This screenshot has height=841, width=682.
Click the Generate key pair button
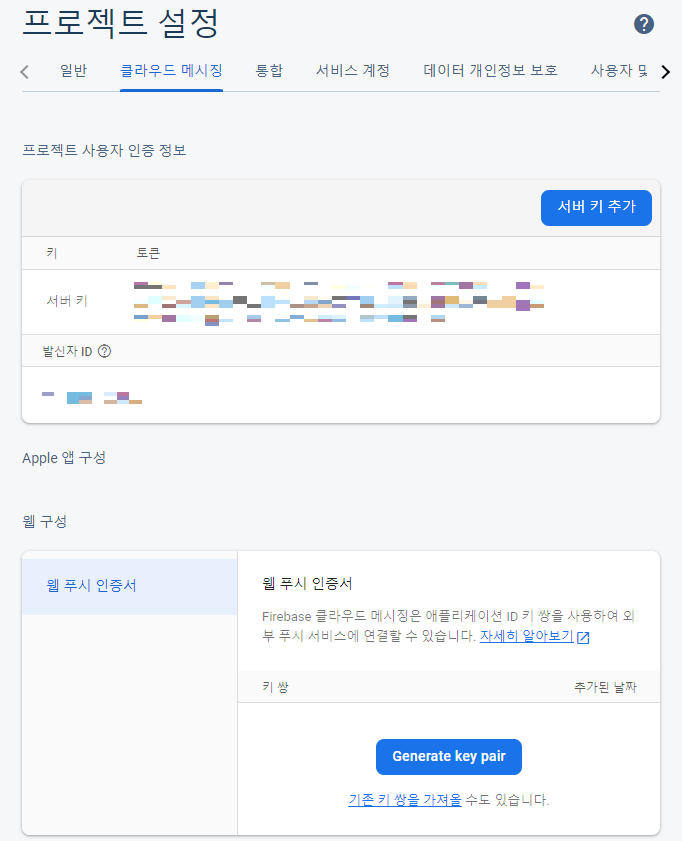point(449,757)
